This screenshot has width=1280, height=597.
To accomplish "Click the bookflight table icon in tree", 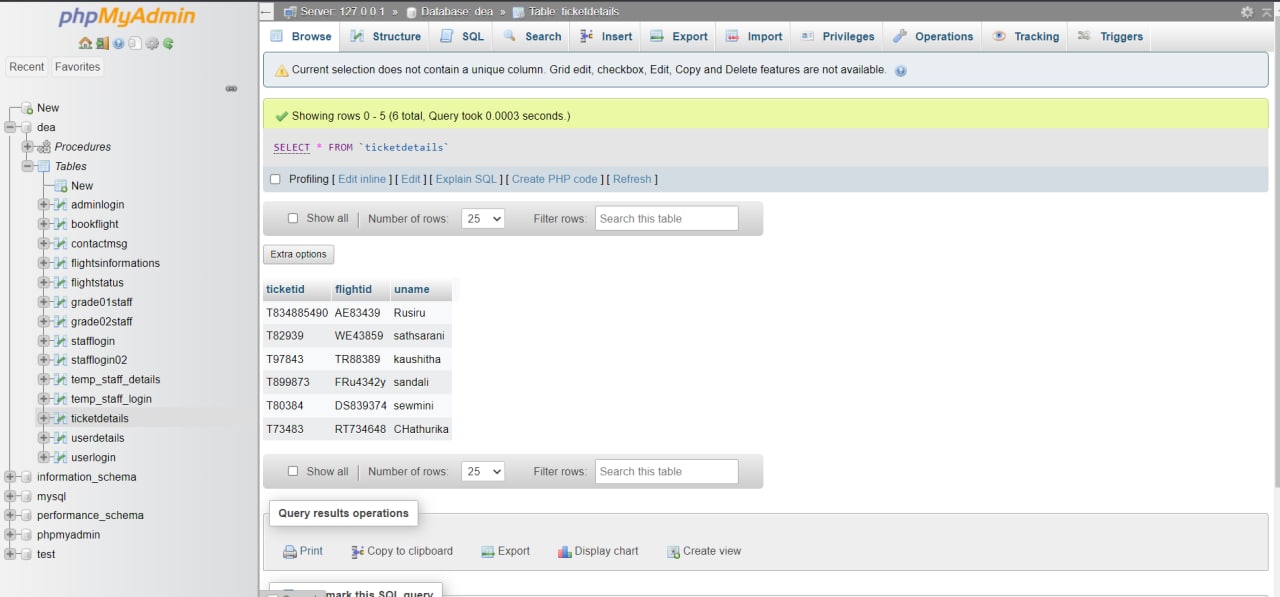I will 60,224.
